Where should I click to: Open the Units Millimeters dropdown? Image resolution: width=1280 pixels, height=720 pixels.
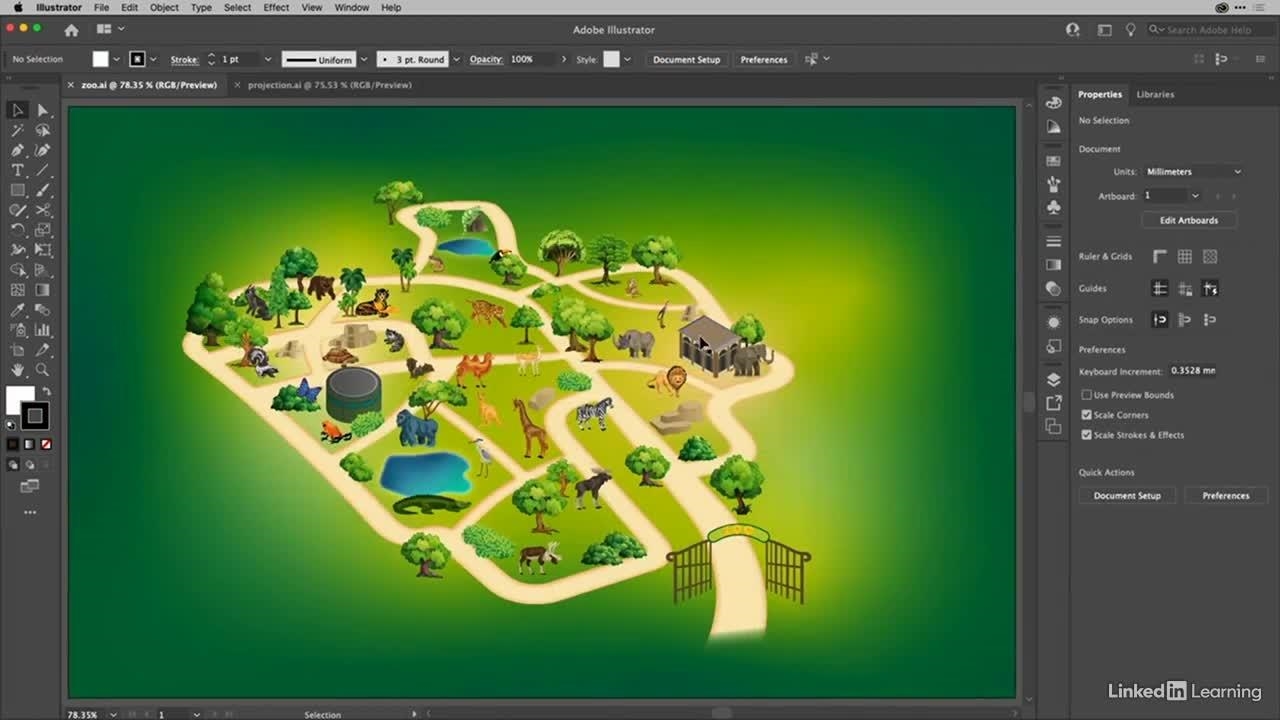tap(1192, 172)
